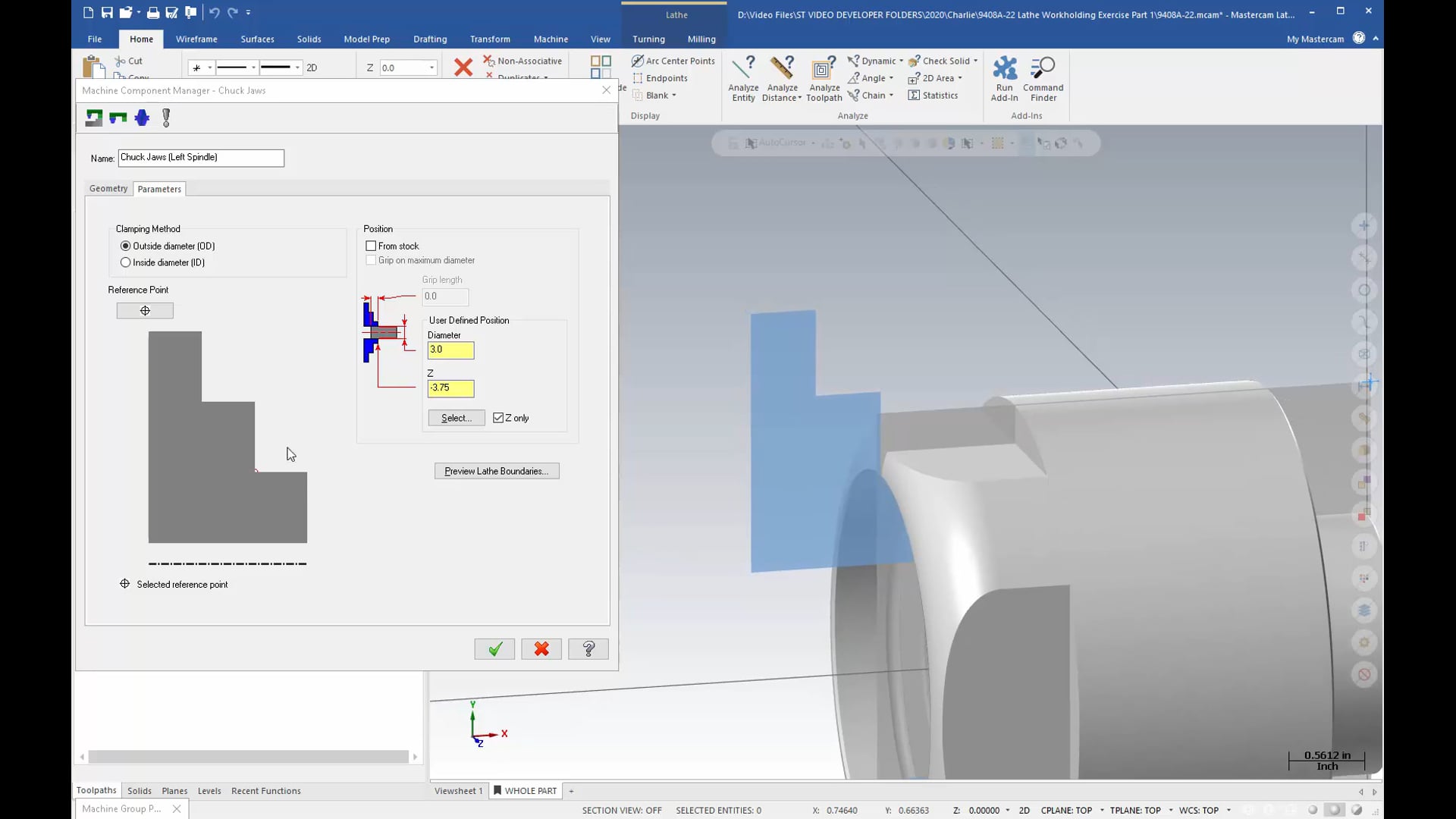The image size is (1456, 819).
Task: Confirm dialog with green checkmark
Action: [494, 649]
